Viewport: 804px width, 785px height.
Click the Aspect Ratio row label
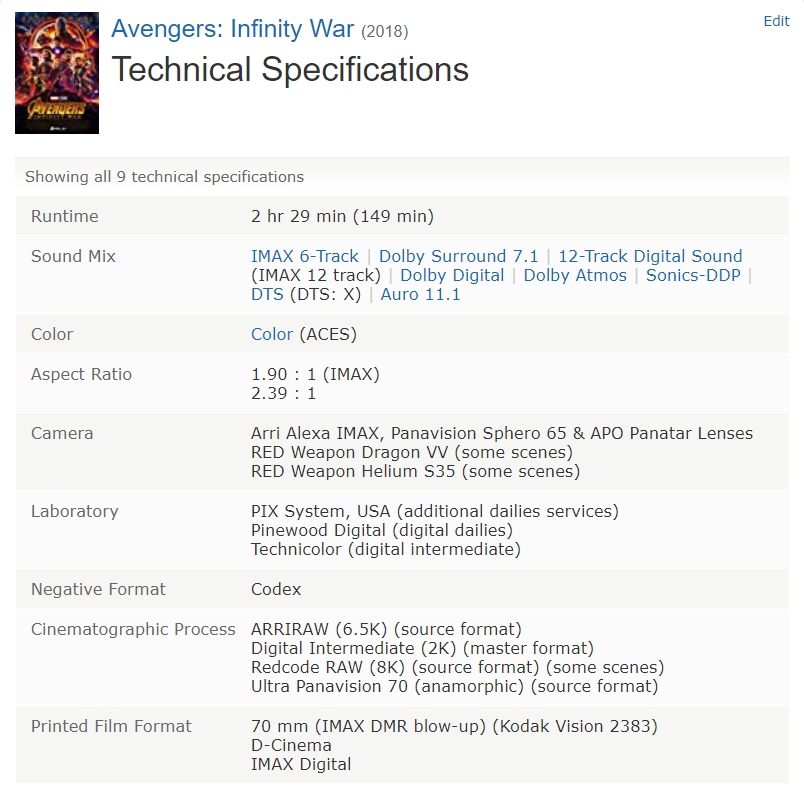(x=81, y=374)
